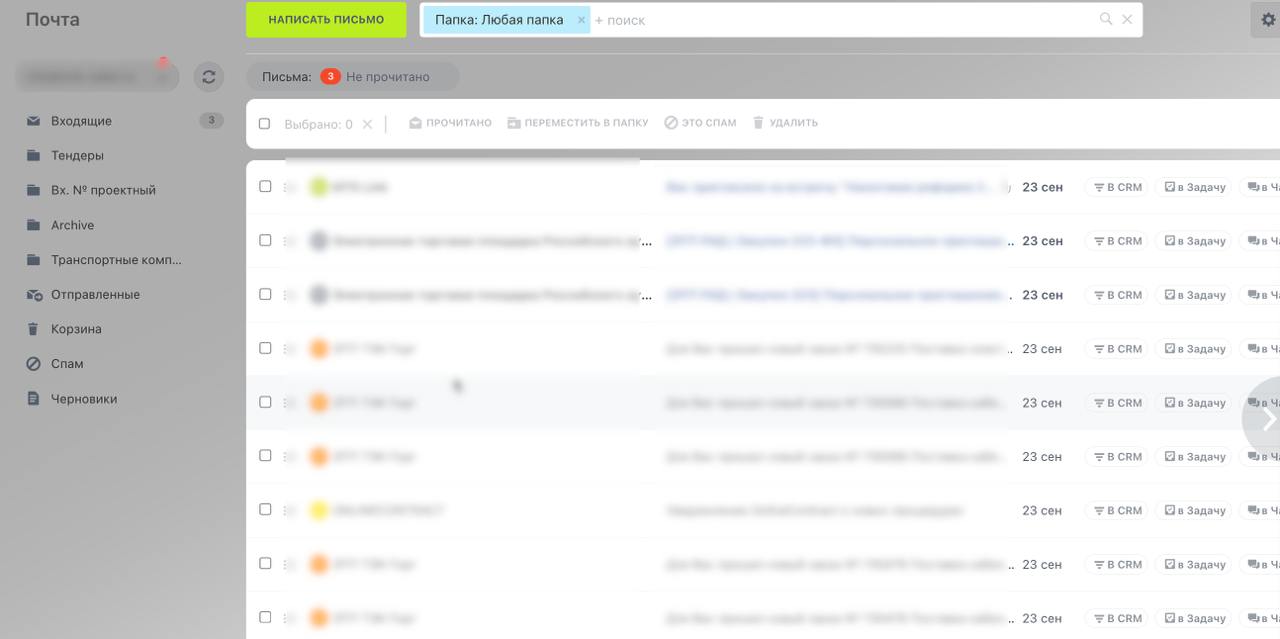Image resolution: width=1280 pixels, height=639 pixels.
Task: Click the УДАЛИТЬ trash action
Action: click(x=785, y=123)
